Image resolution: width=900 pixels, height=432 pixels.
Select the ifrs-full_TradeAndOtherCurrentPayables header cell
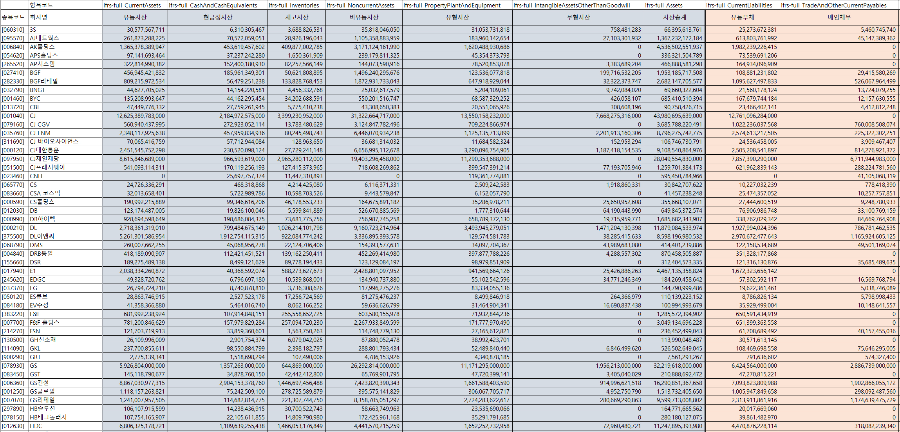840,5
